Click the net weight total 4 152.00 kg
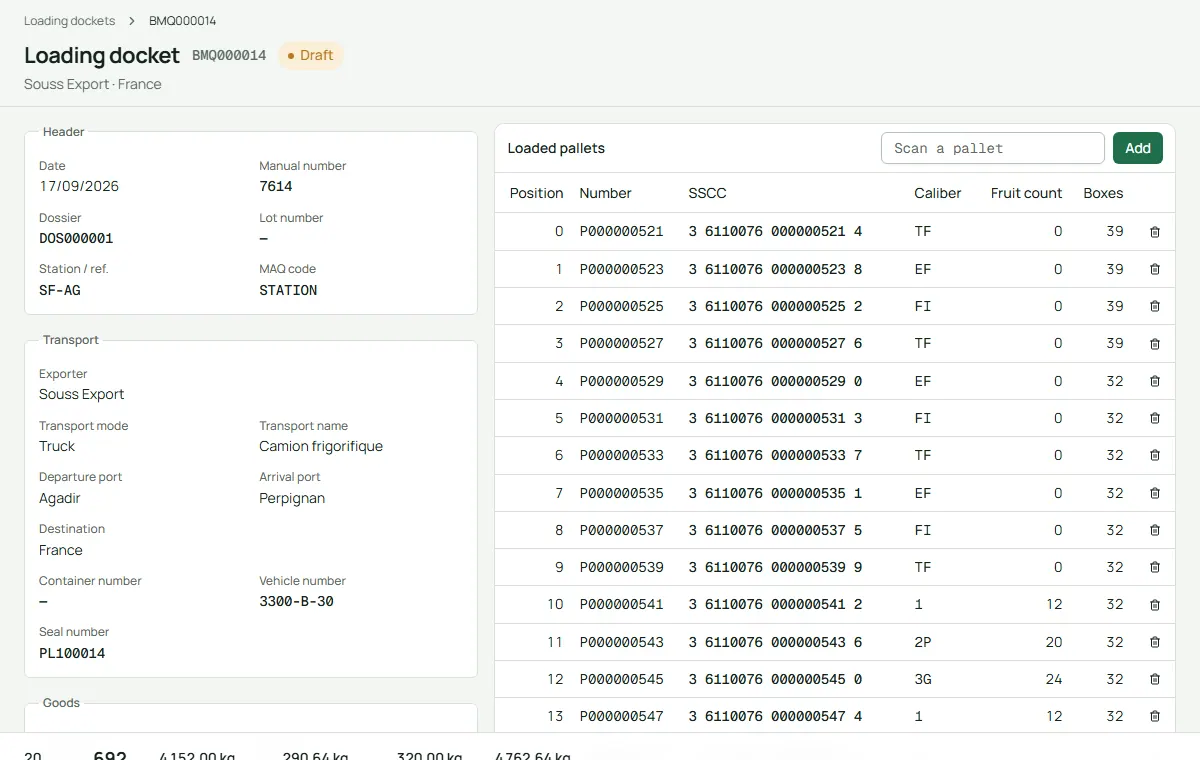The image size is (1200, 760). click(197, 755)
